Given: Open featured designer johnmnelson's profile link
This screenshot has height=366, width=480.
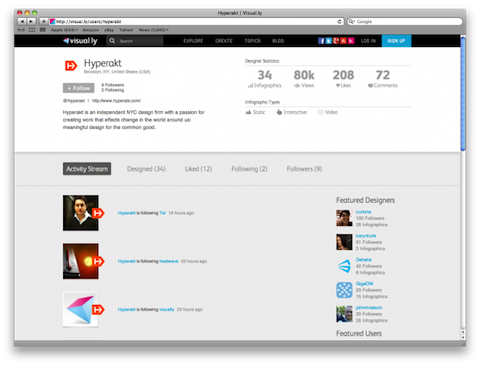Looking at the screenshot, I should click(x=369, y=308).
